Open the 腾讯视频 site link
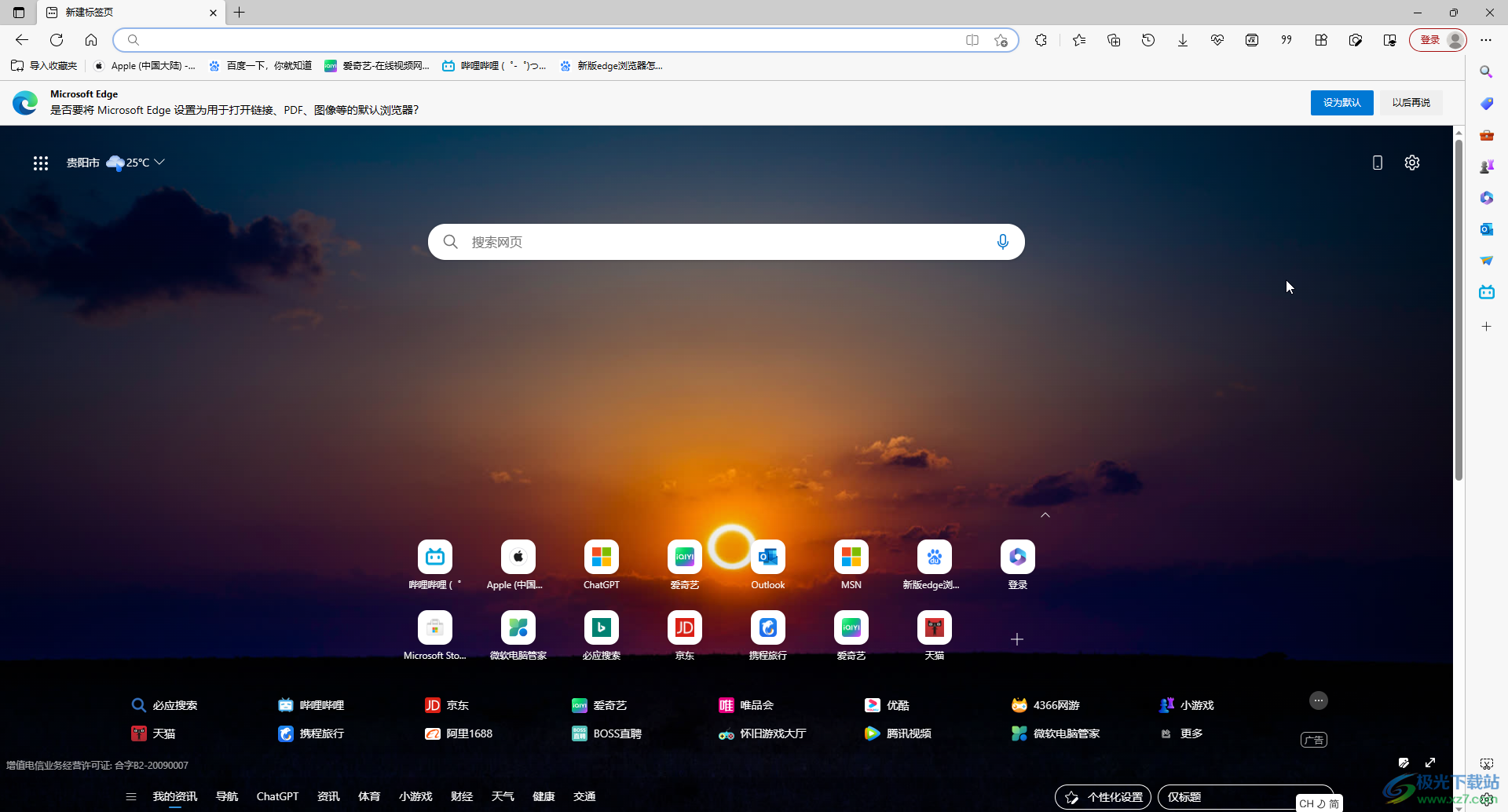The image size is (1508, 812). coord(898,733)
